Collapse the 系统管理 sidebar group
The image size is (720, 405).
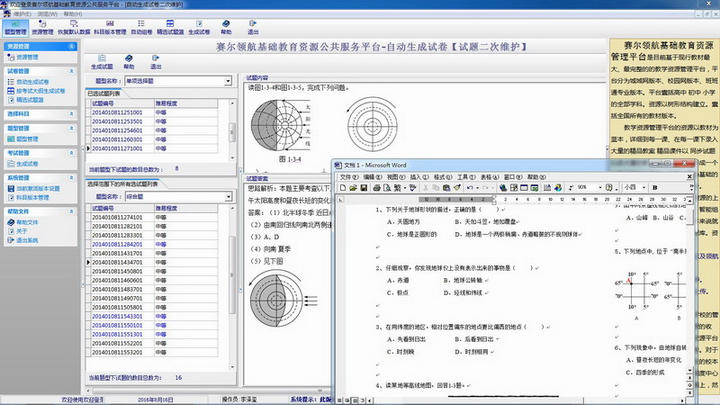(x=72, y=178)
